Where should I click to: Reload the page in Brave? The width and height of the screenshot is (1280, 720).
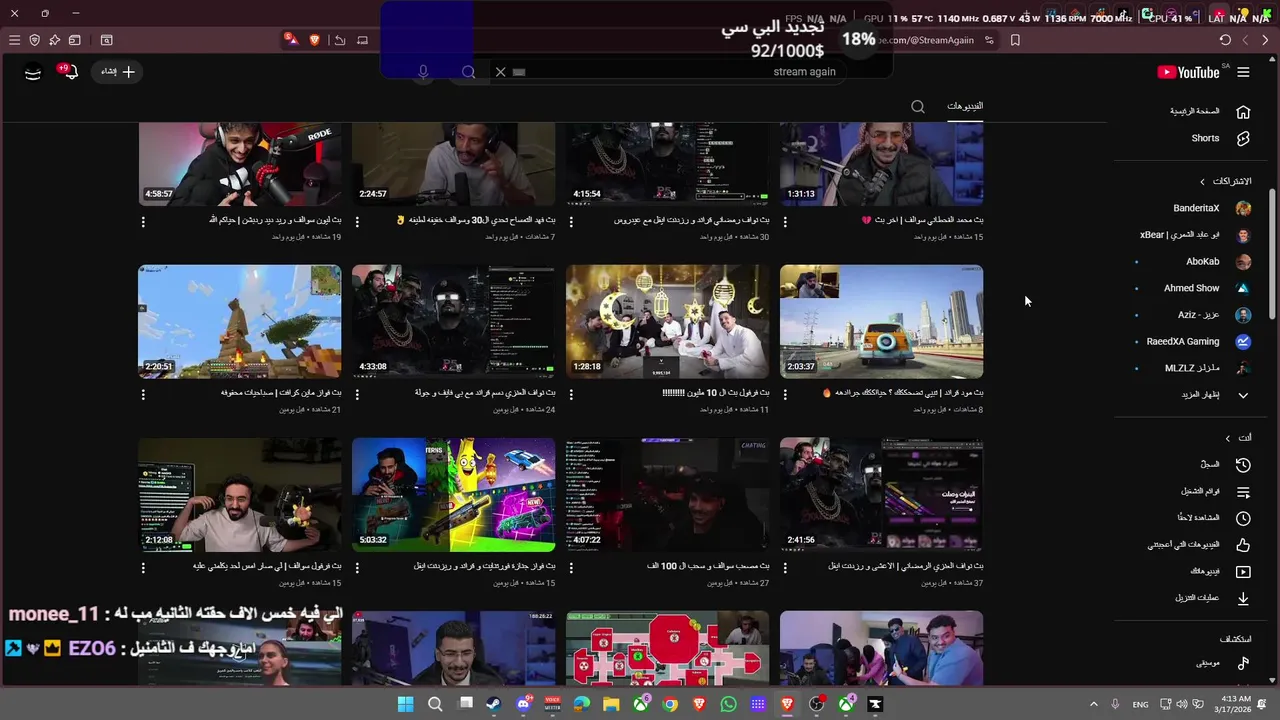(x=1225, y=40)
